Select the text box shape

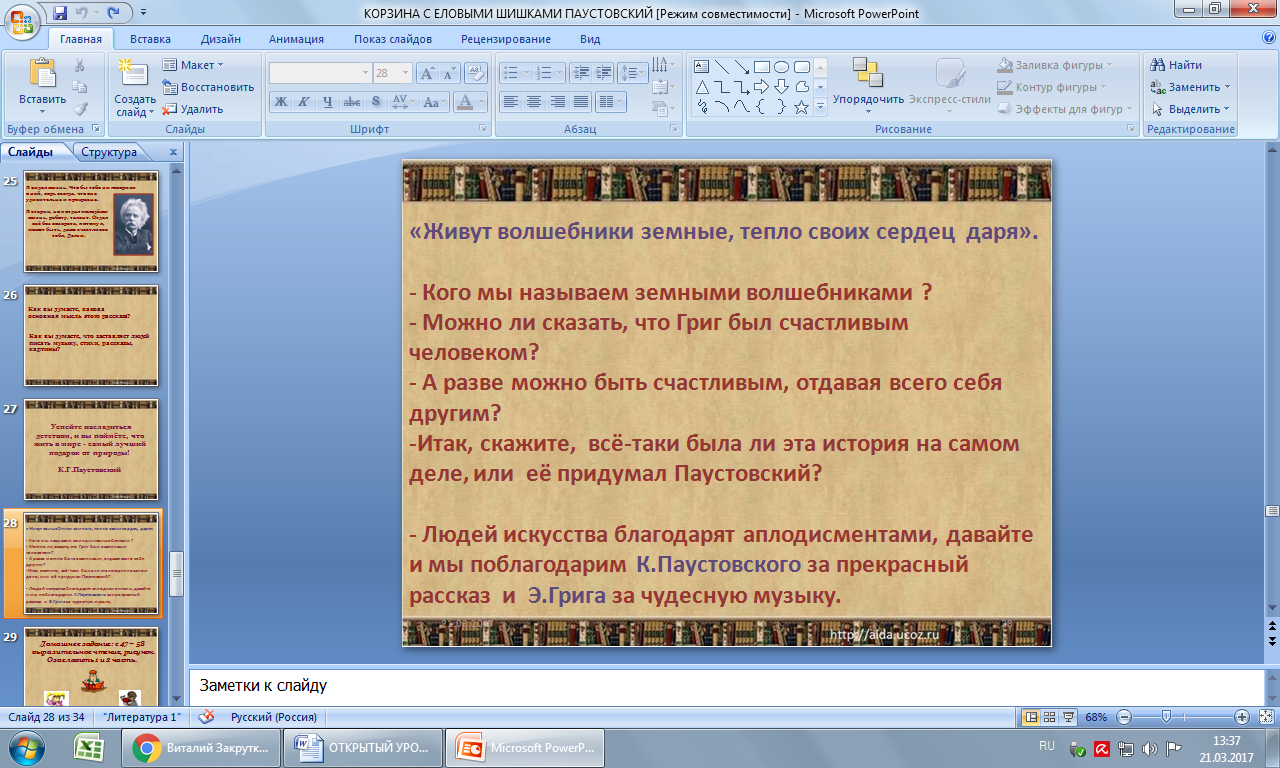point(701,67)
